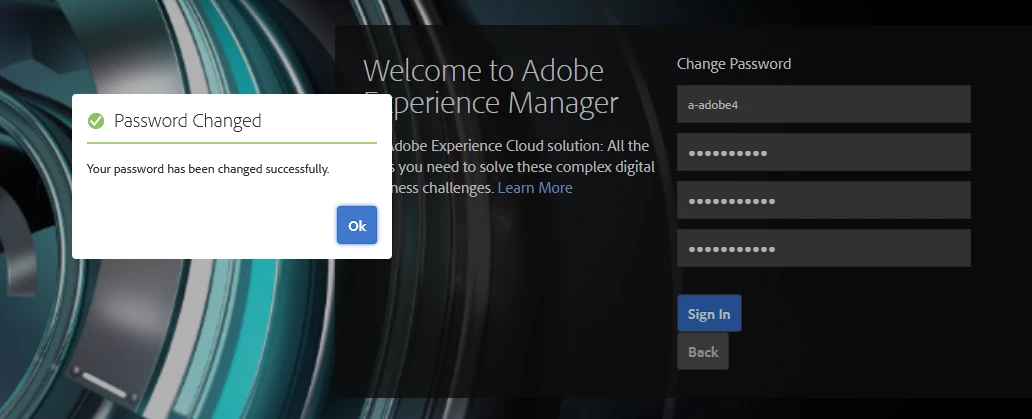Open the Learn More link

pos(535,187)
